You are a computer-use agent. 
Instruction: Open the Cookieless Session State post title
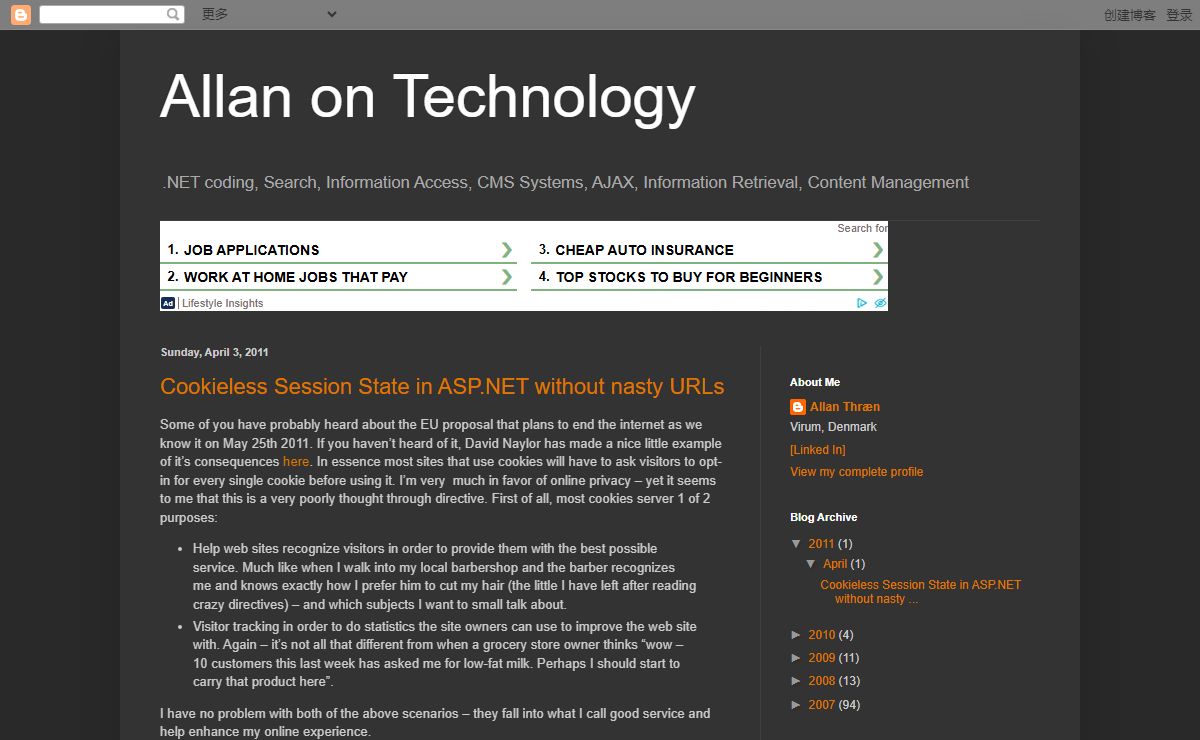click(x=442, y=387)
